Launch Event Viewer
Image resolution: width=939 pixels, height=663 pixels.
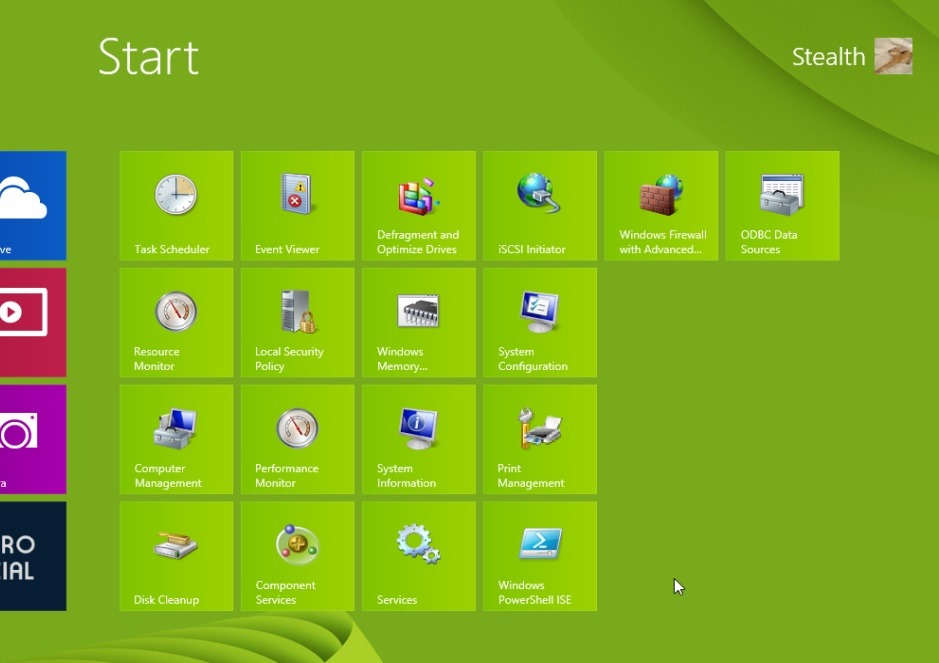pos(297,205)
